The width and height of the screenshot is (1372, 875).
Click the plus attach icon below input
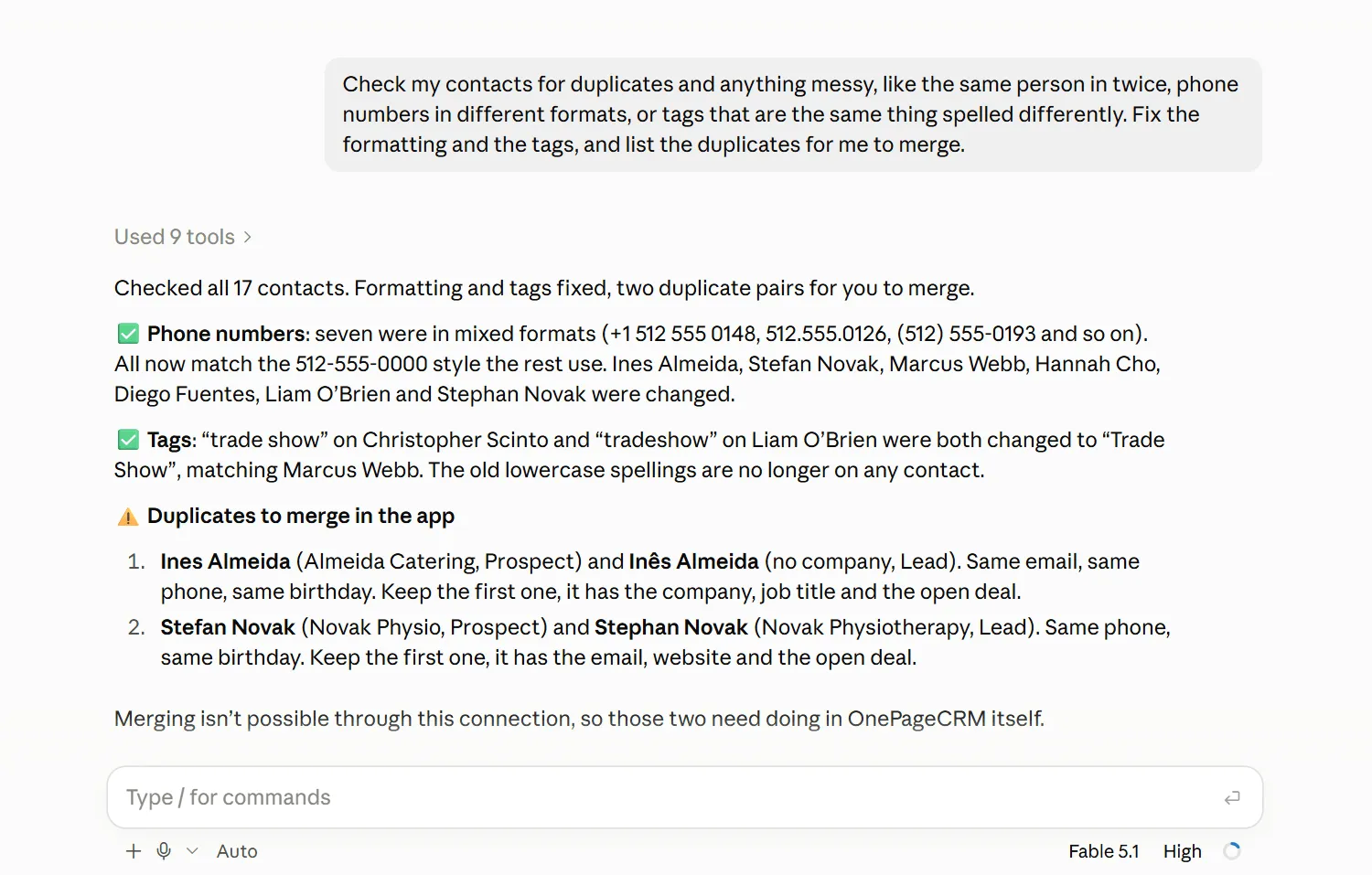click(134, 851)
